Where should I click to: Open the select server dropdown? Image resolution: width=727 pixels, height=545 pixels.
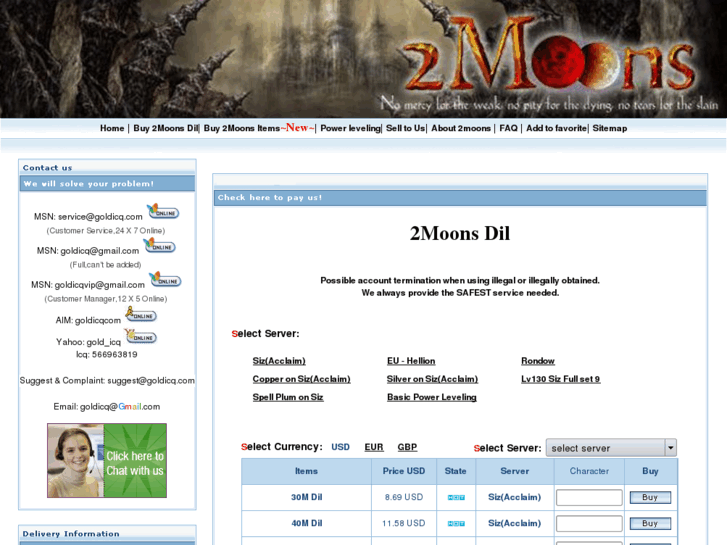(x=611, y=448)
